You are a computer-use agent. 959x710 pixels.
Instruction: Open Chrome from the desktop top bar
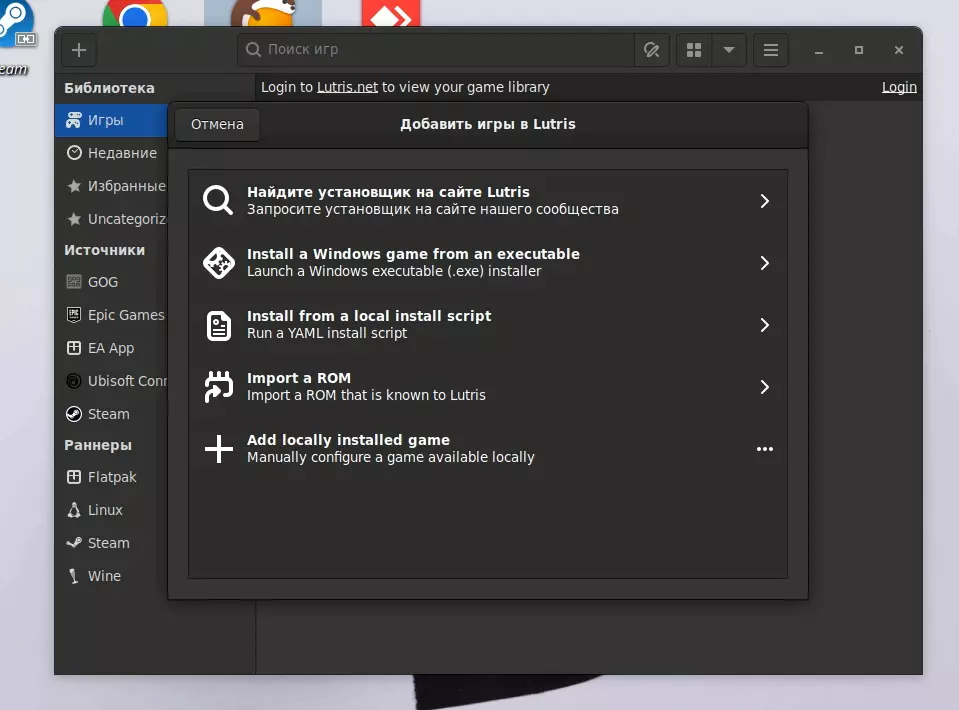(x=135, y=14)
